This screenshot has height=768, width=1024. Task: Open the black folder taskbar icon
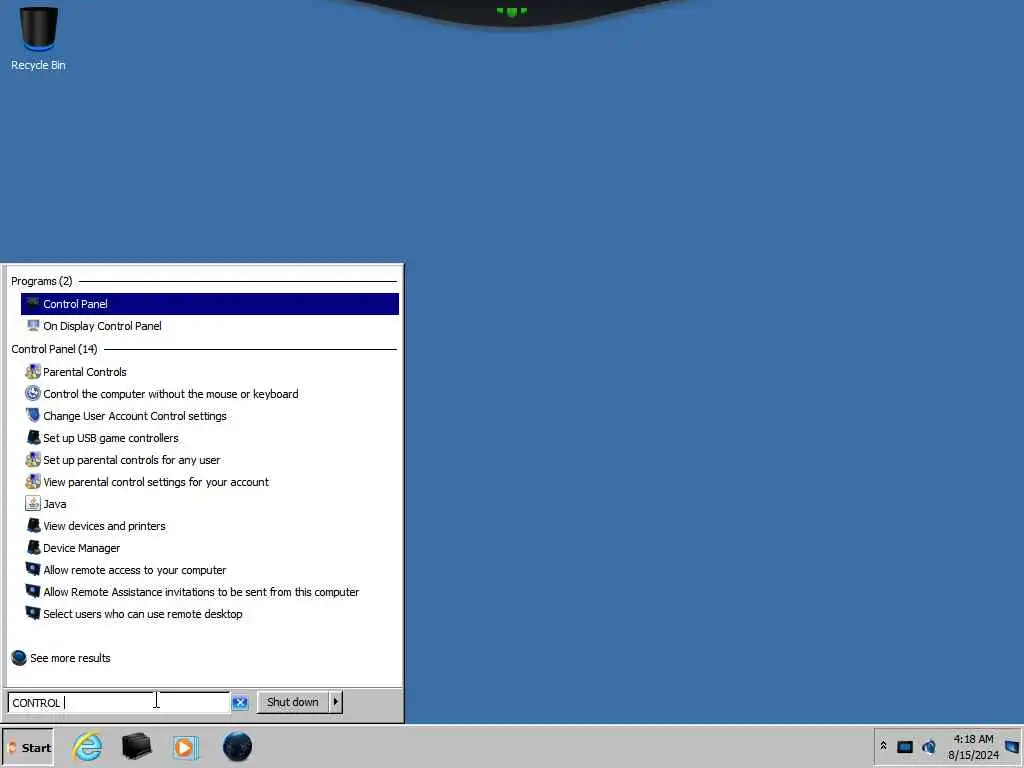136,747
